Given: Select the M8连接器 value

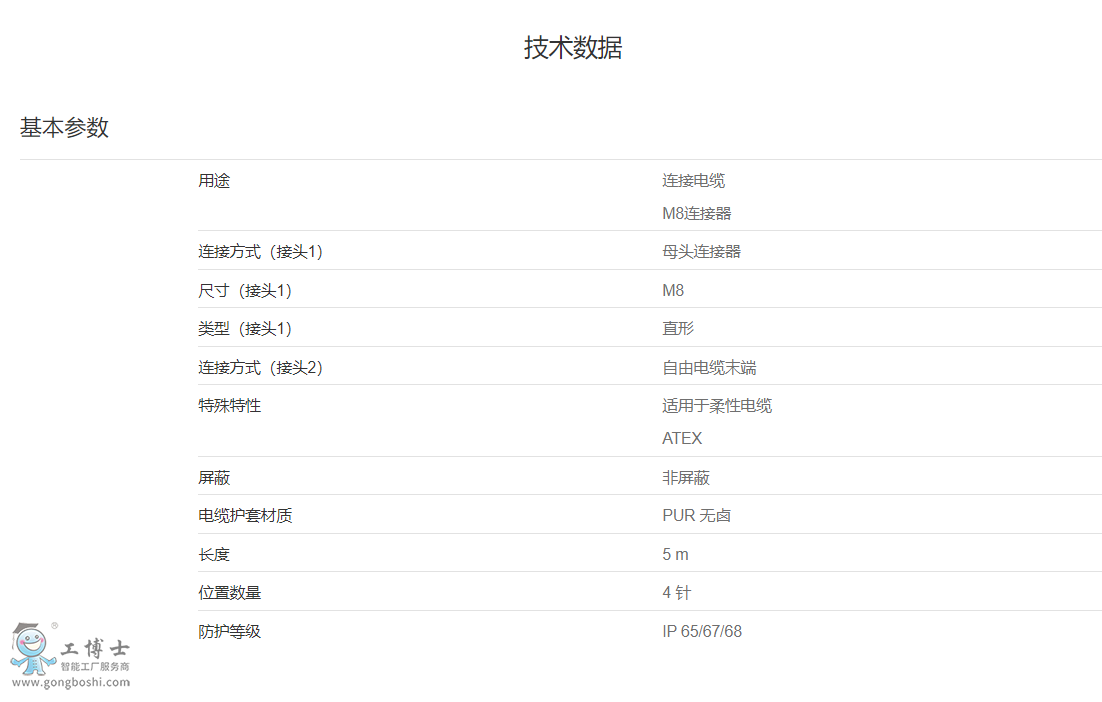Looking at the screenshot, I should [696, 213].
